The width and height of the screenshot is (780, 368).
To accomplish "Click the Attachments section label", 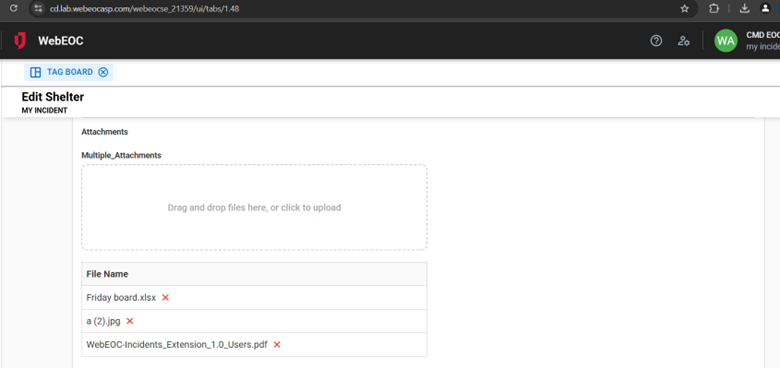I will pyautogui.click(x=104, y=132).
